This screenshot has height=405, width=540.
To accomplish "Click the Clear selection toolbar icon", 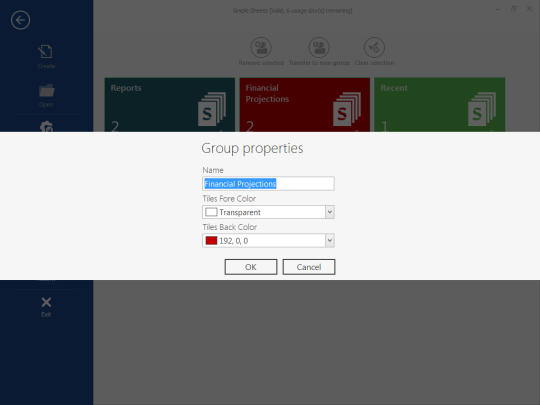I will coord(374,48).
